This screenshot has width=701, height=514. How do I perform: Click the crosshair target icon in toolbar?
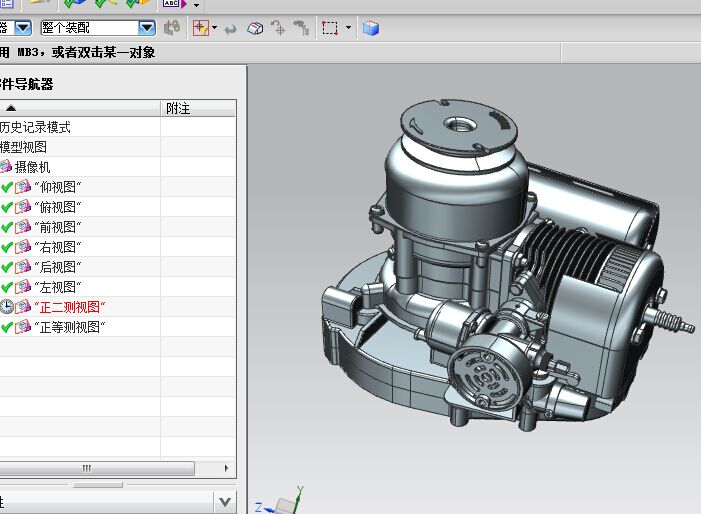(x=278, y=29)
